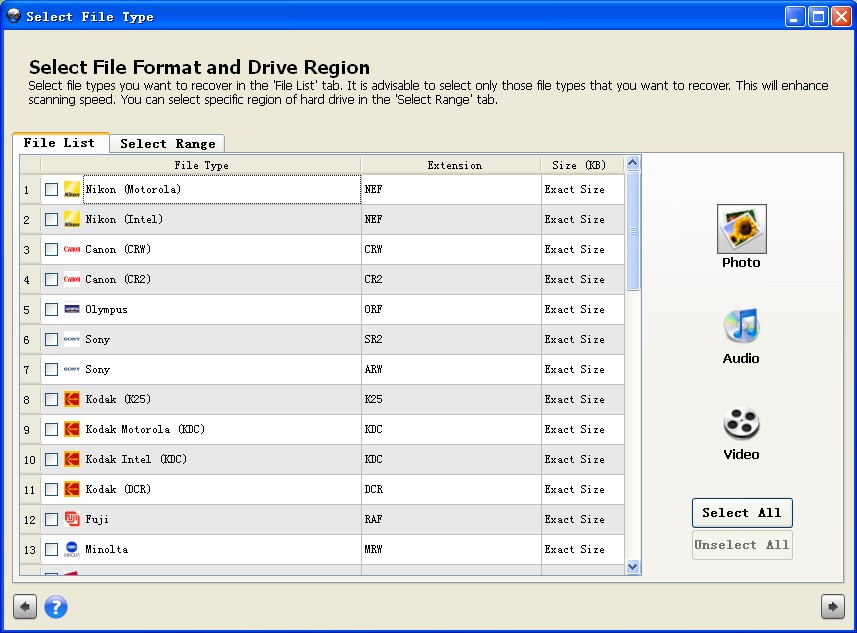Image resolution: width=857 pixels, height=633 pixels.
Task: Check the Nikon (Intel) checkbox
Action: point(51,220)
